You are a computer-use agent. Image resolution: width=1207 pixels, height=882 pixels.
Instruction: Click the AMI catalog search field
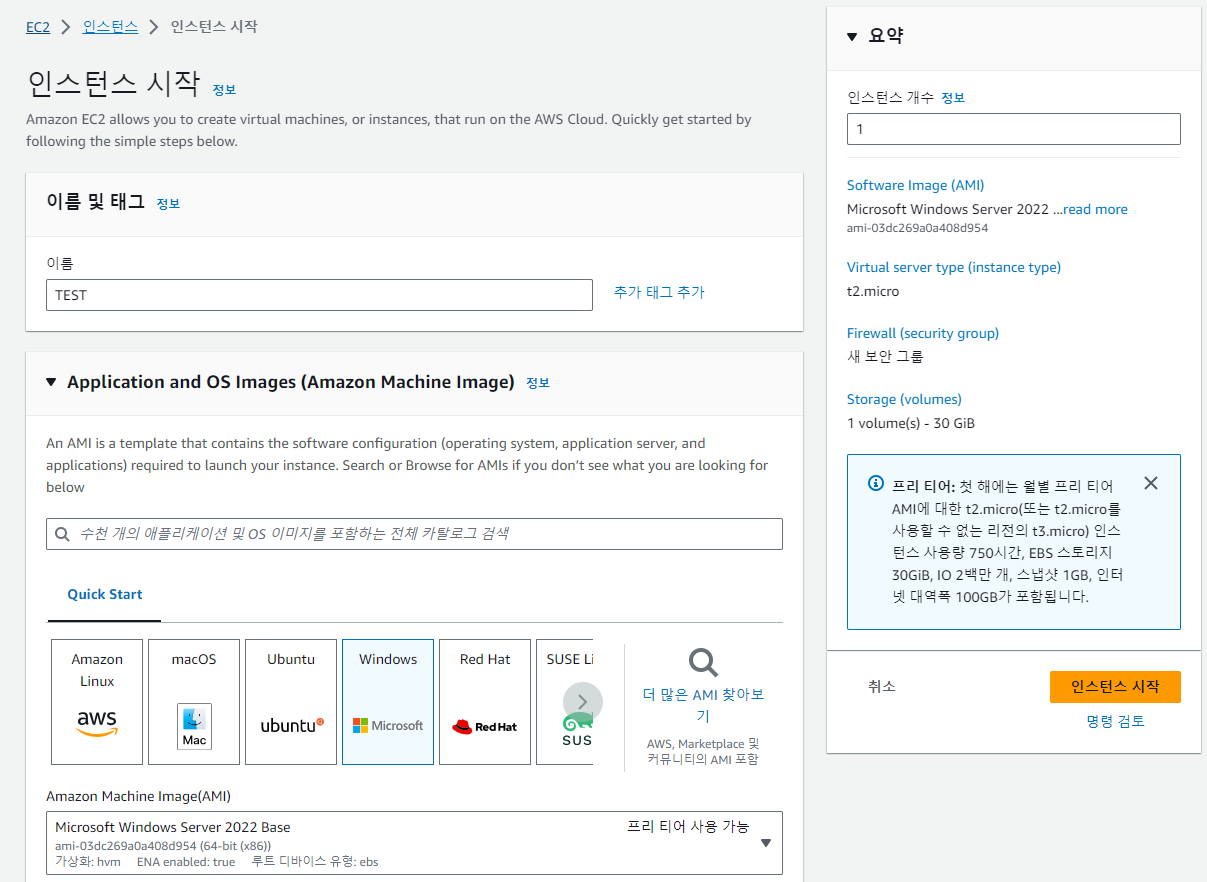(x=414, y=534)
